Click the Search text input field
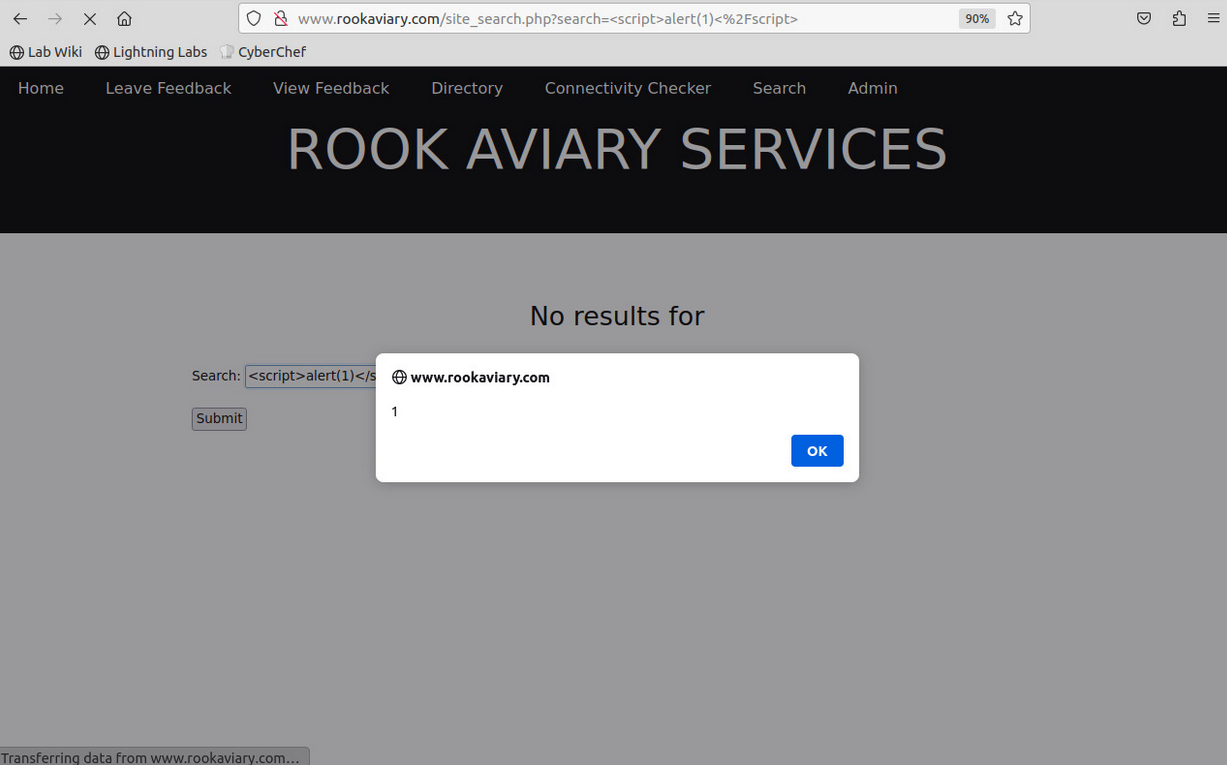Image resolution: width=1227 pixels, height=765 pixels. (310, 376)
